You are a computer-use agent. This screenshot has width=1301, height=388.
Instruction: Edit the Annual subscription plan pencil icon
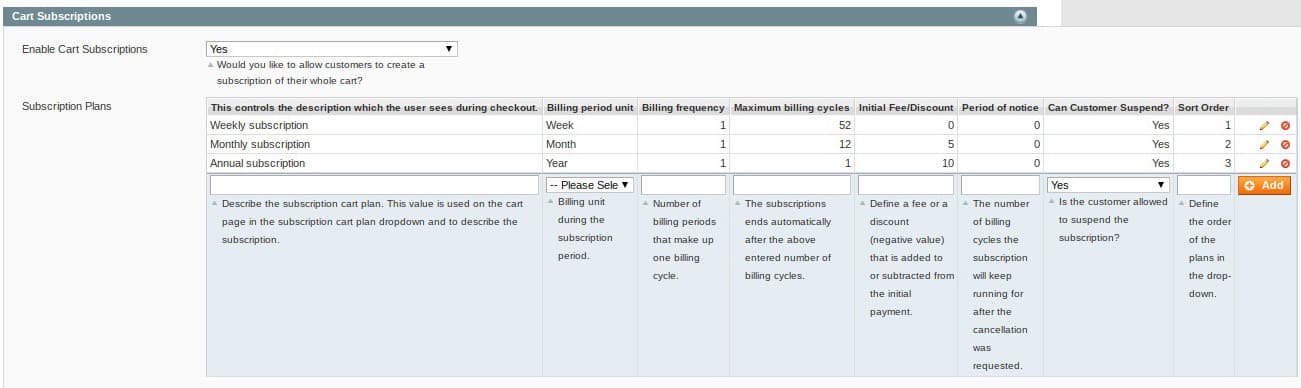(x=1264, y=163)
